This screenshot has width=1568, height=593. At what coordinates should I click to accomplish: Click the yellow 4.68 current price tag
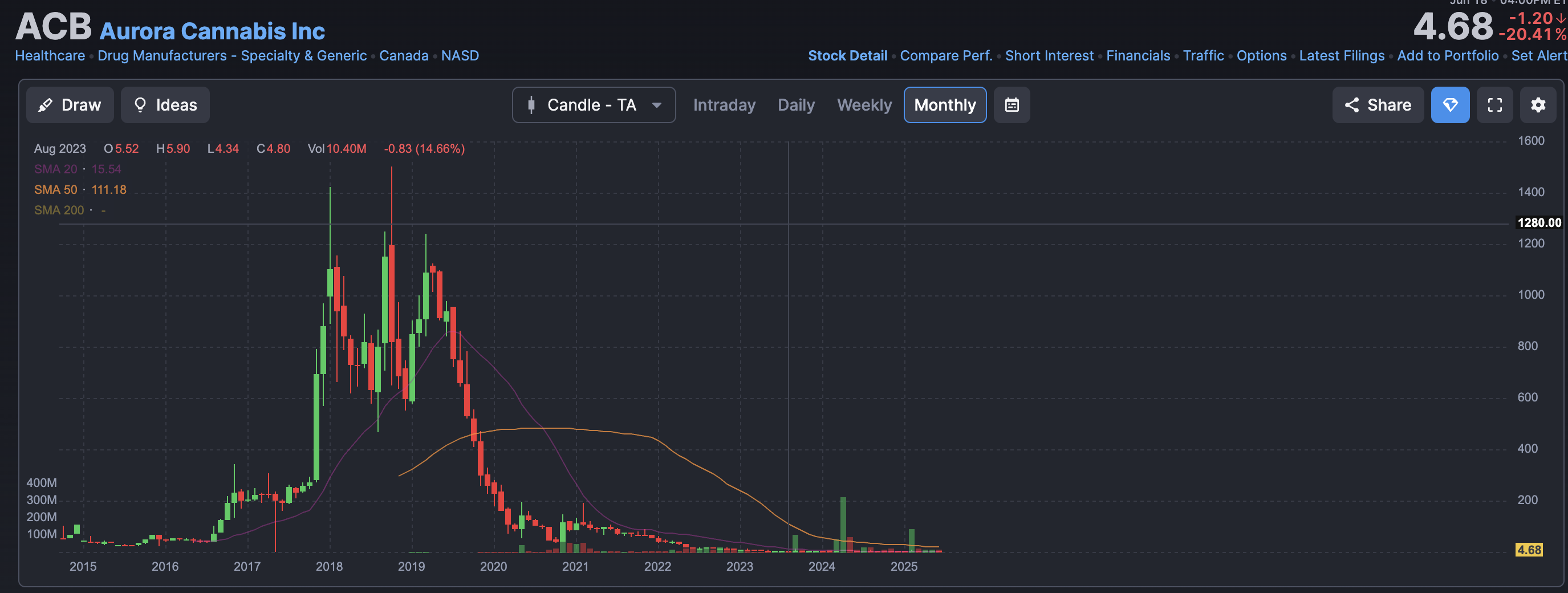tap(1529, 550)
